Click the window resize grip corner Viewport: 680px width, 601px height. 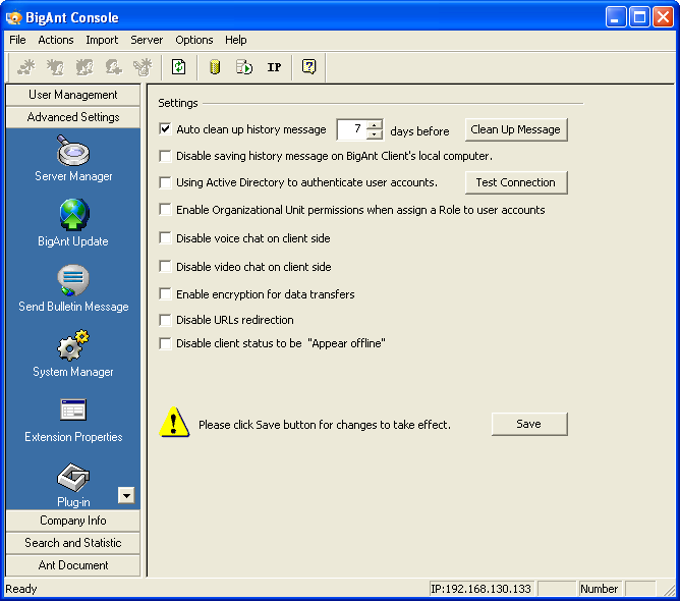669,590
